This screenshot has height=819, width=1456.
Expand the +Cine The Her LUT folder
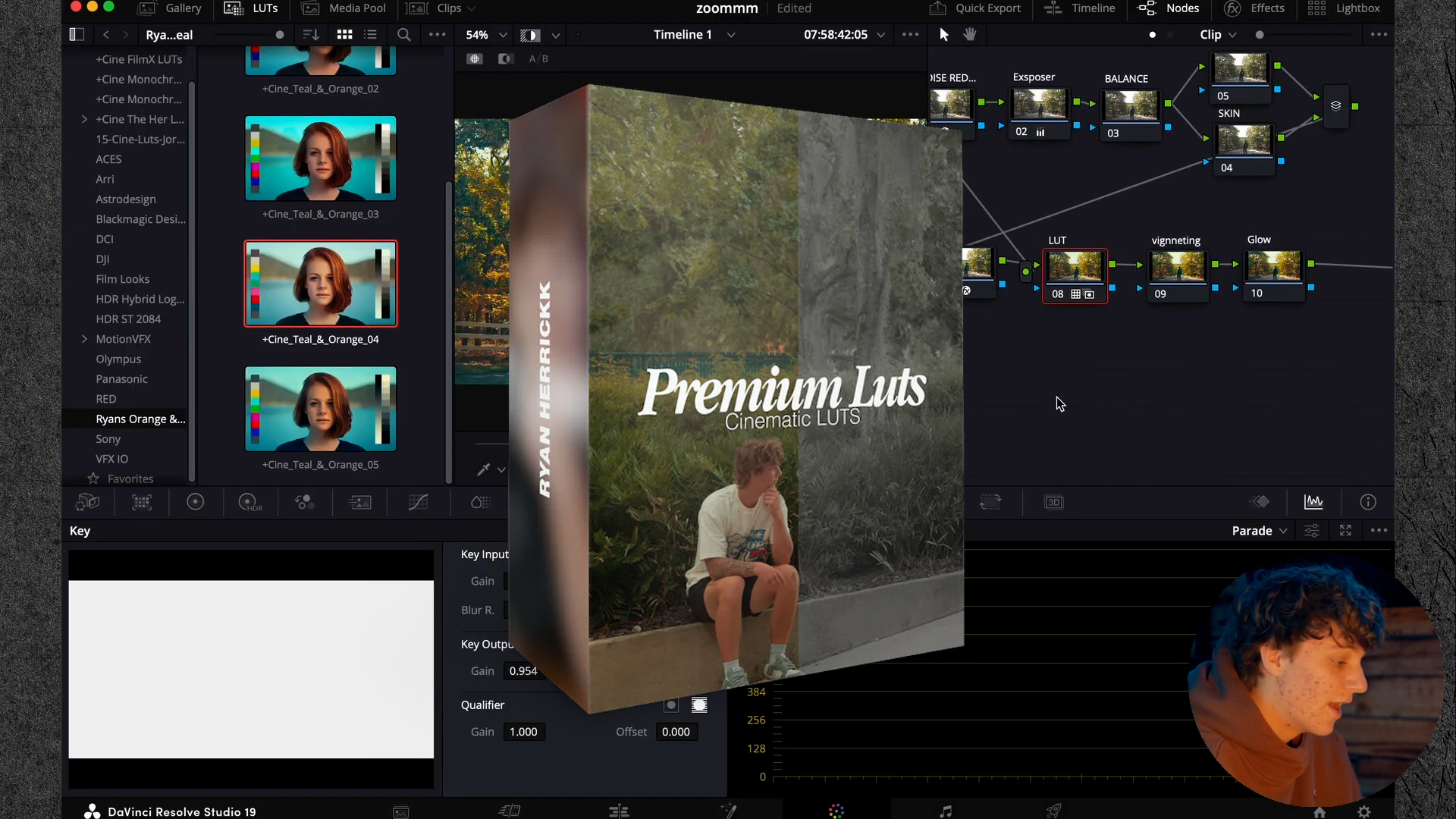[84, 119]
